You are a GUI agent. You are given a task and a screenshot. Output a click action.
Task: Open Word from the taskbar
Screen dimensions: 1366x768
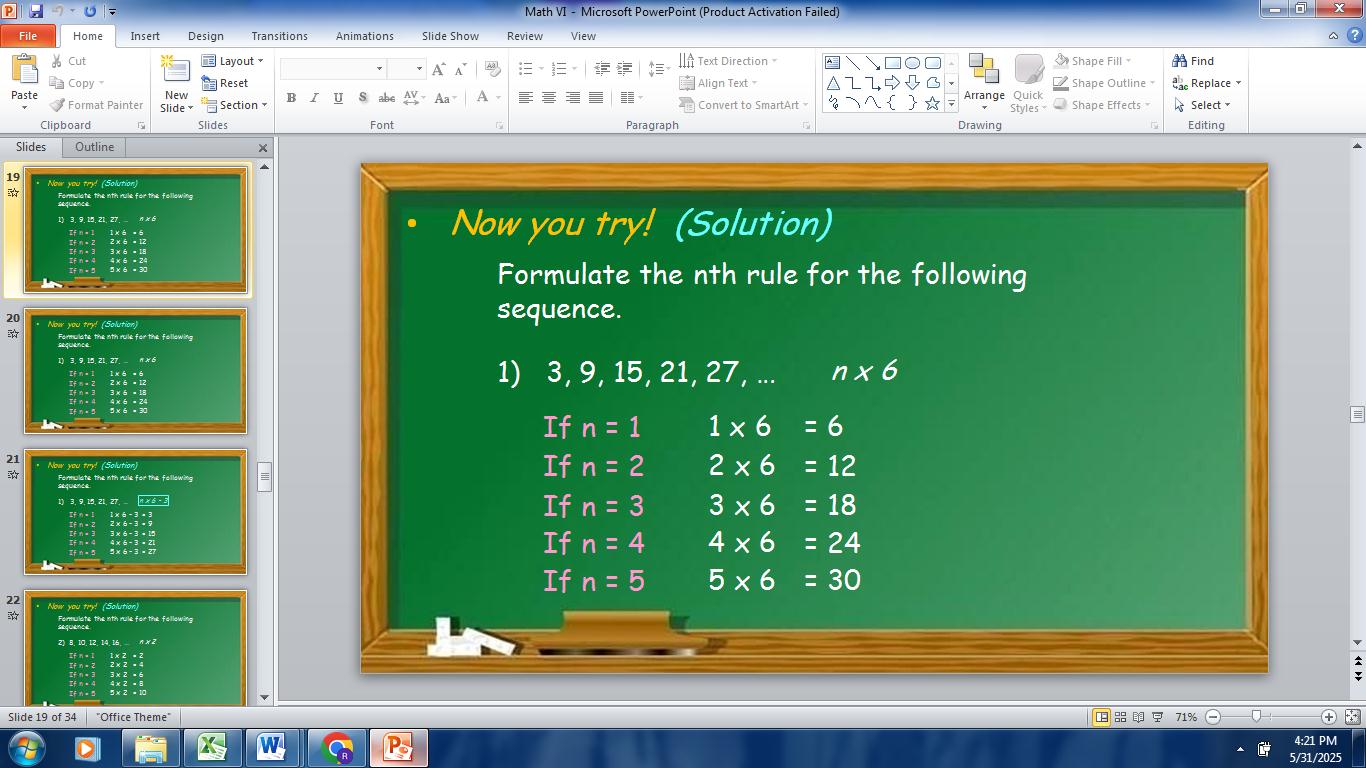[x=271, y=748]
